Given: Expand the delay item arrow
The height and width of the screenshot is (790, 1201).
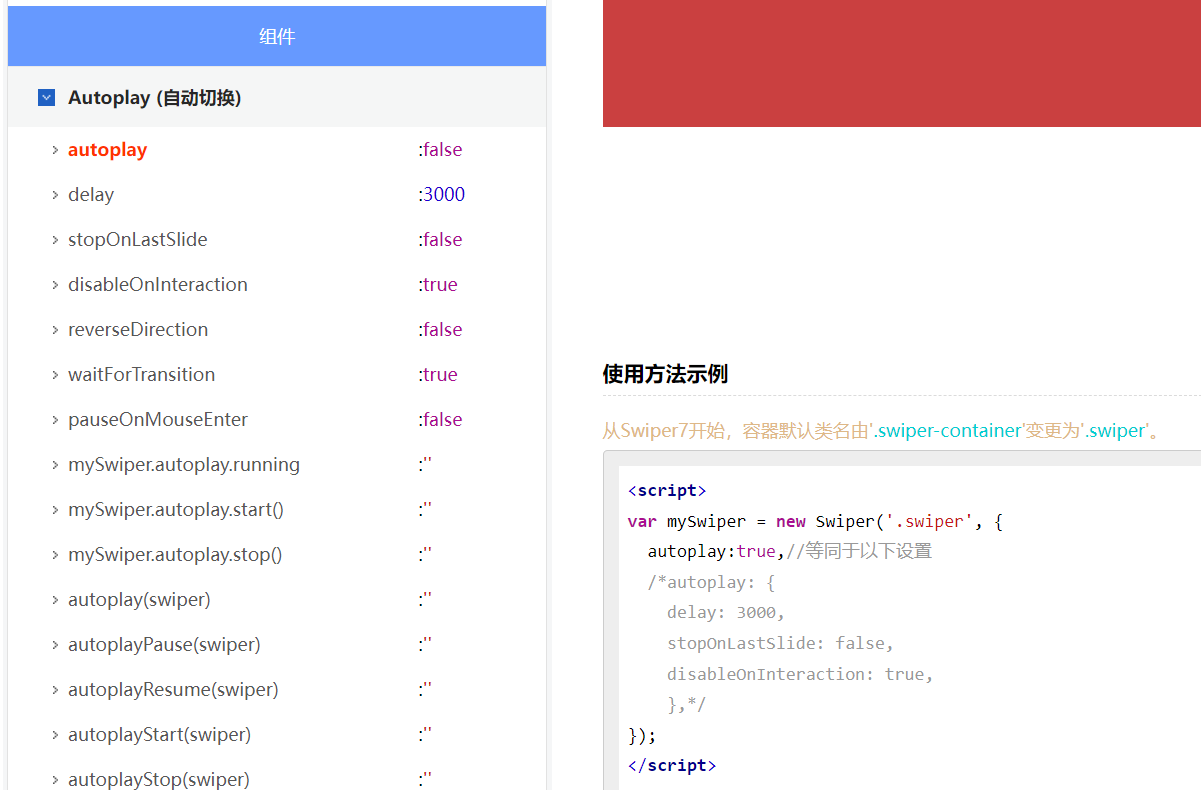Looking at the screenshot, I should [x=55, y=195].
